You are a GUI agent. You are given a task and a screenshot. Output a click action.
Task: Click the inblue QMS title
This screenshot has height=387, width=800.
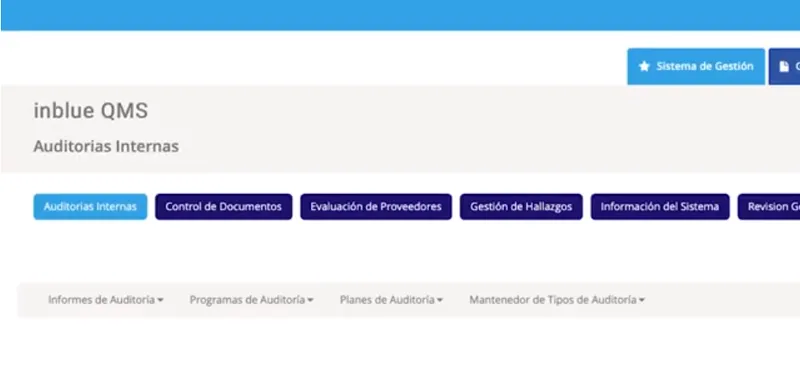tap(91, 111)
